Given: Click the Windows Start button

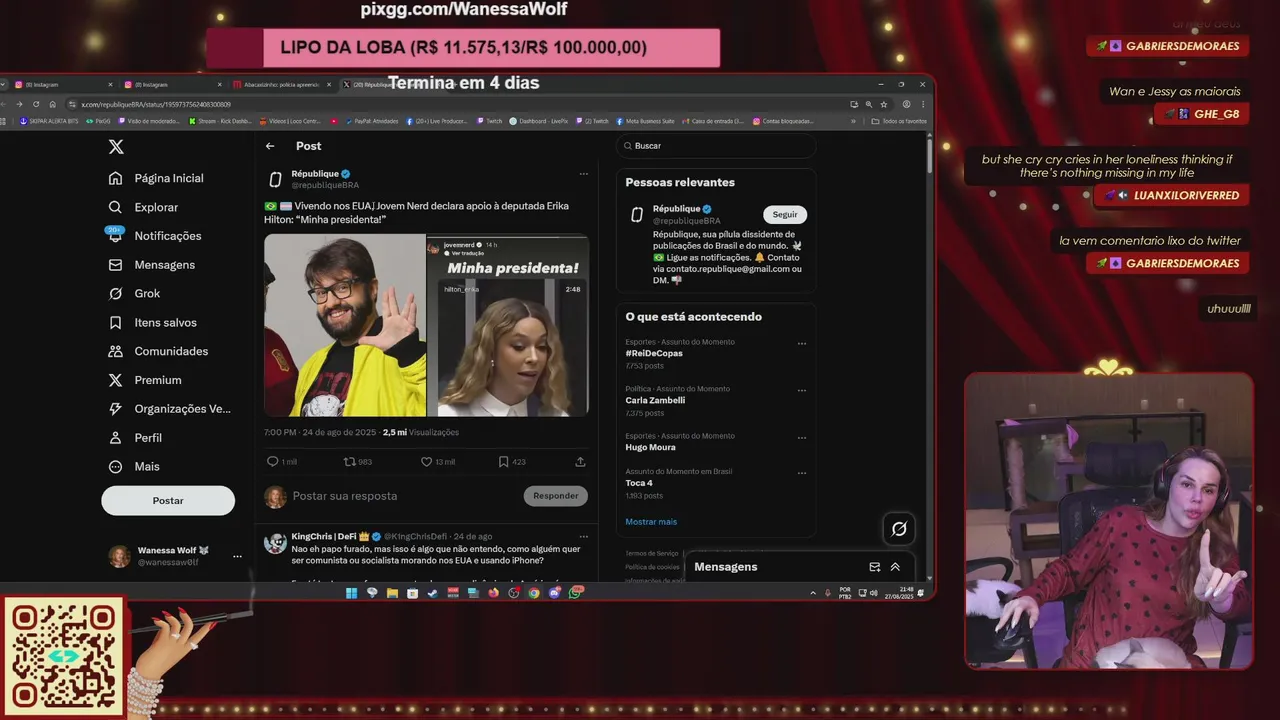Looking at the screenshot, I should coord(351,593).
